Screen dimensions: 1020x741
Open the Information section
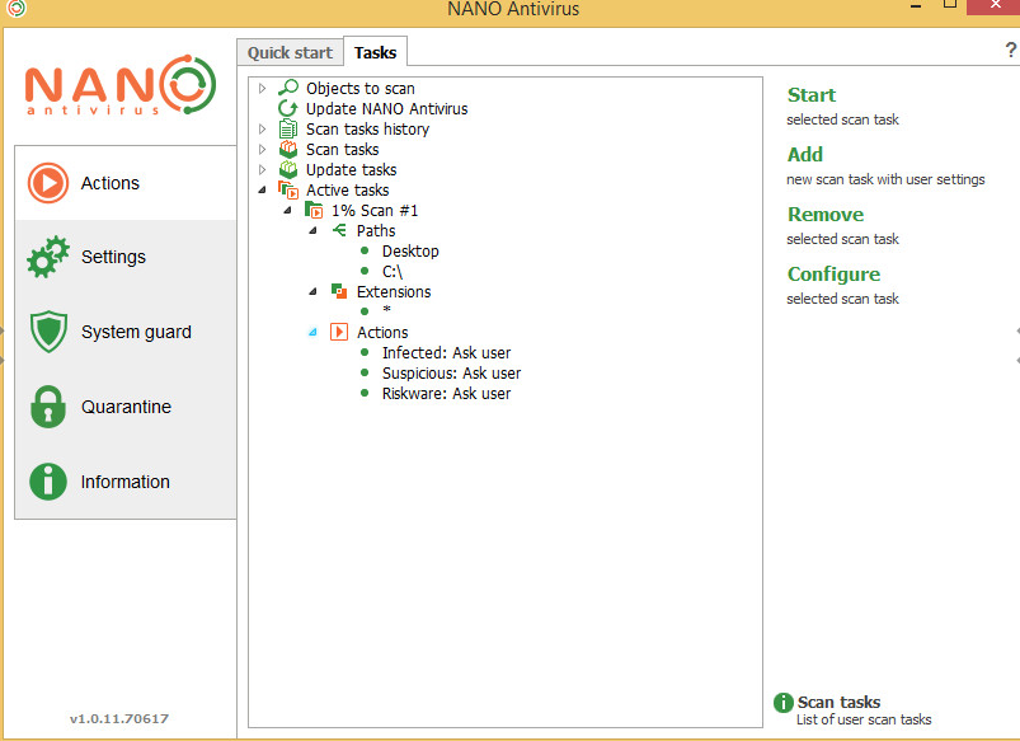coord(126,482)
